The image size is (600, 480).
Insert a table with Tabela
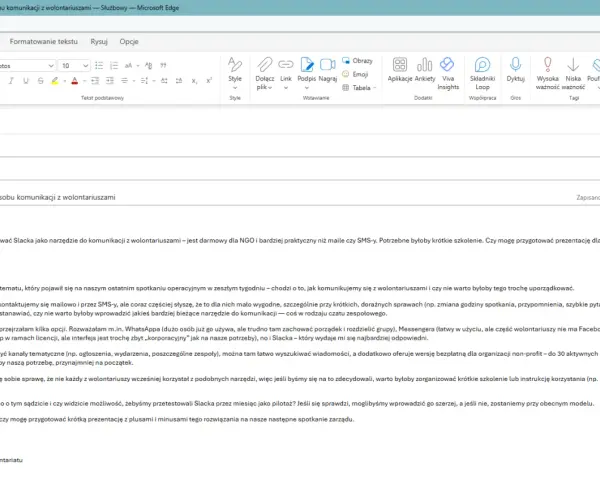tap(359, 88)
